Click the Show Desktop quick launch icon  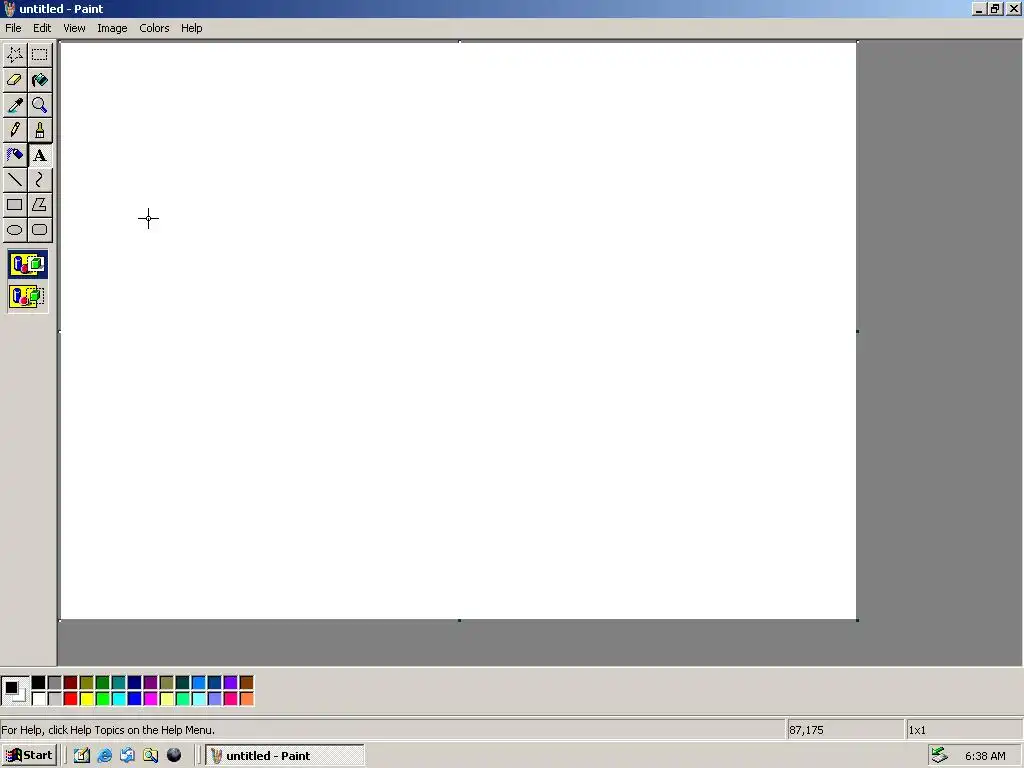[82, 756]
